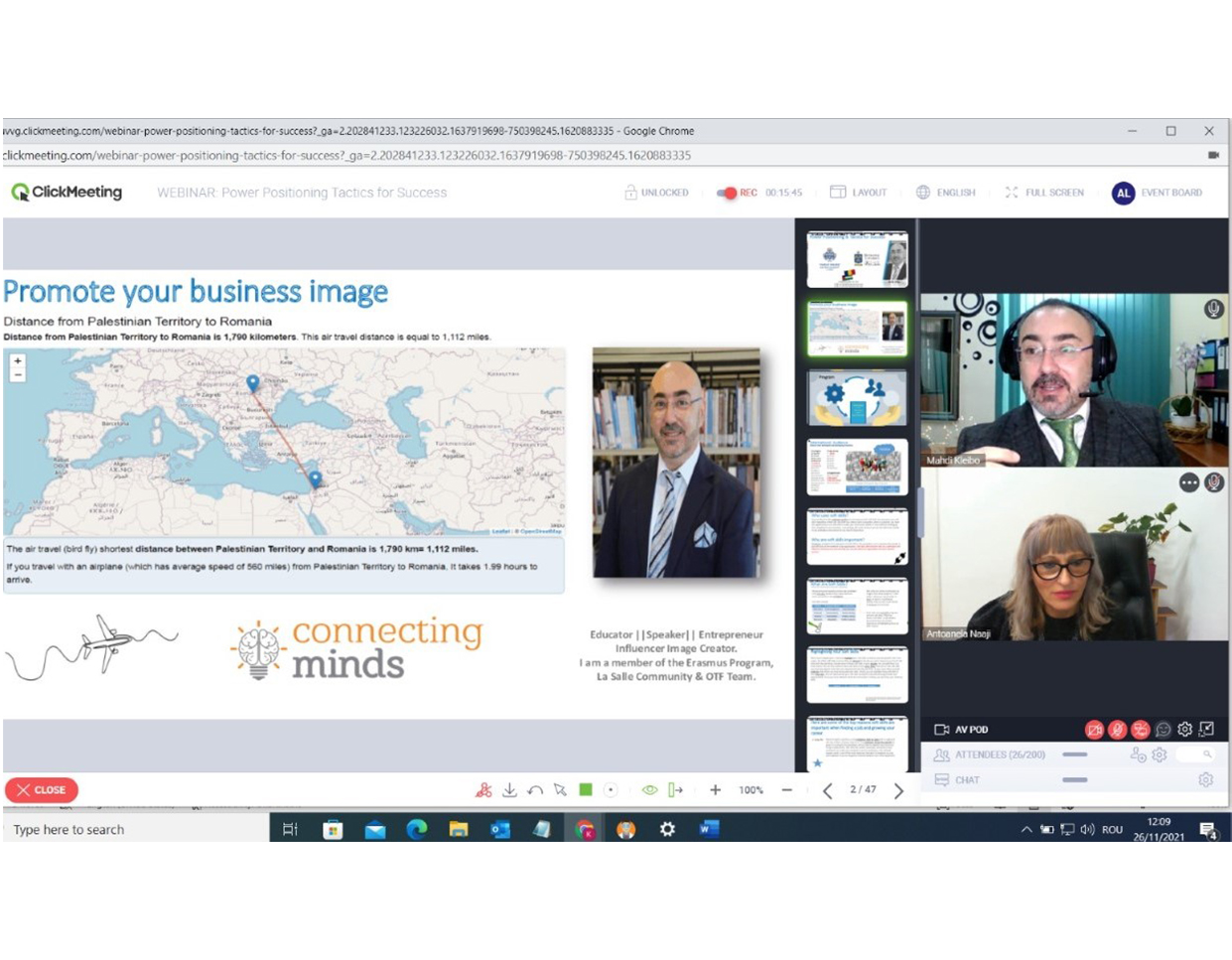Toggle the REC recording switch

[x=727, y=193]
